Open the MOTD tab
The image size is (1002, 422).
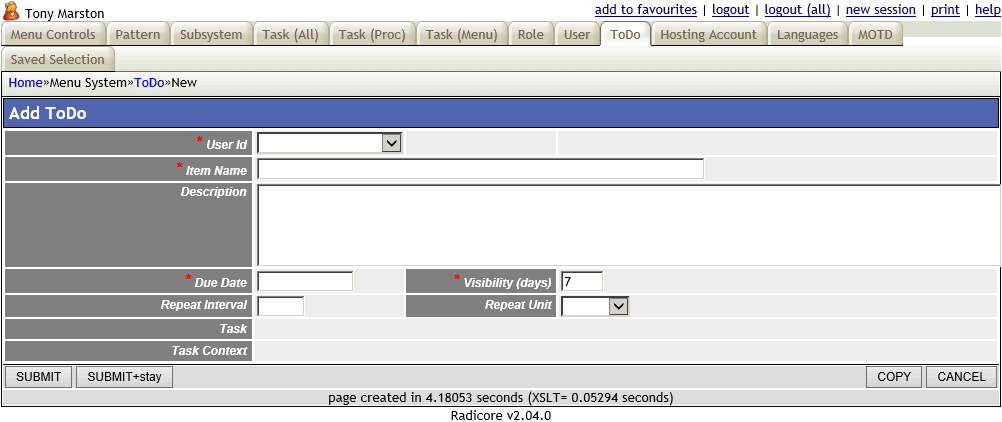[875, 35]
